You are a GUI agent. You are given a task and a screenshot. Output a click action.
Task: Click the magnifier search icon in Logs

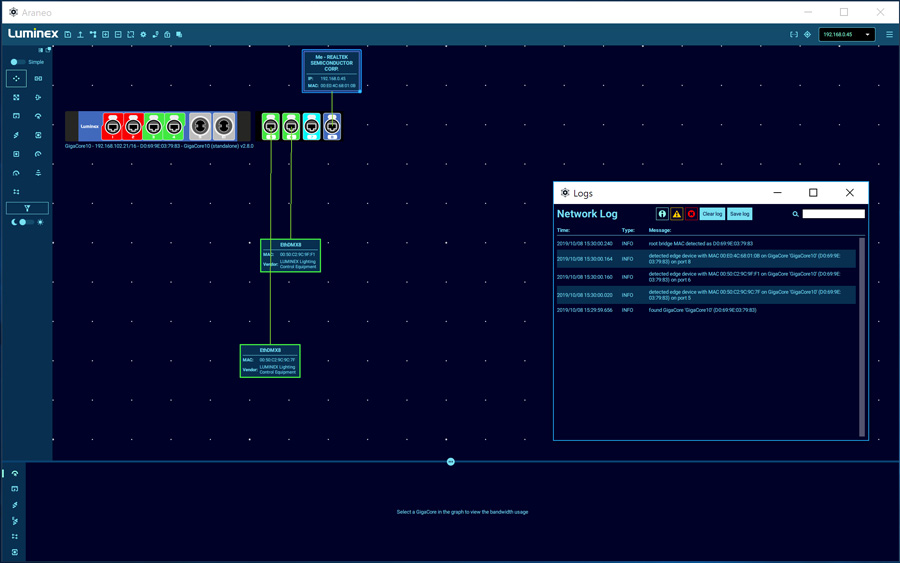796,214
